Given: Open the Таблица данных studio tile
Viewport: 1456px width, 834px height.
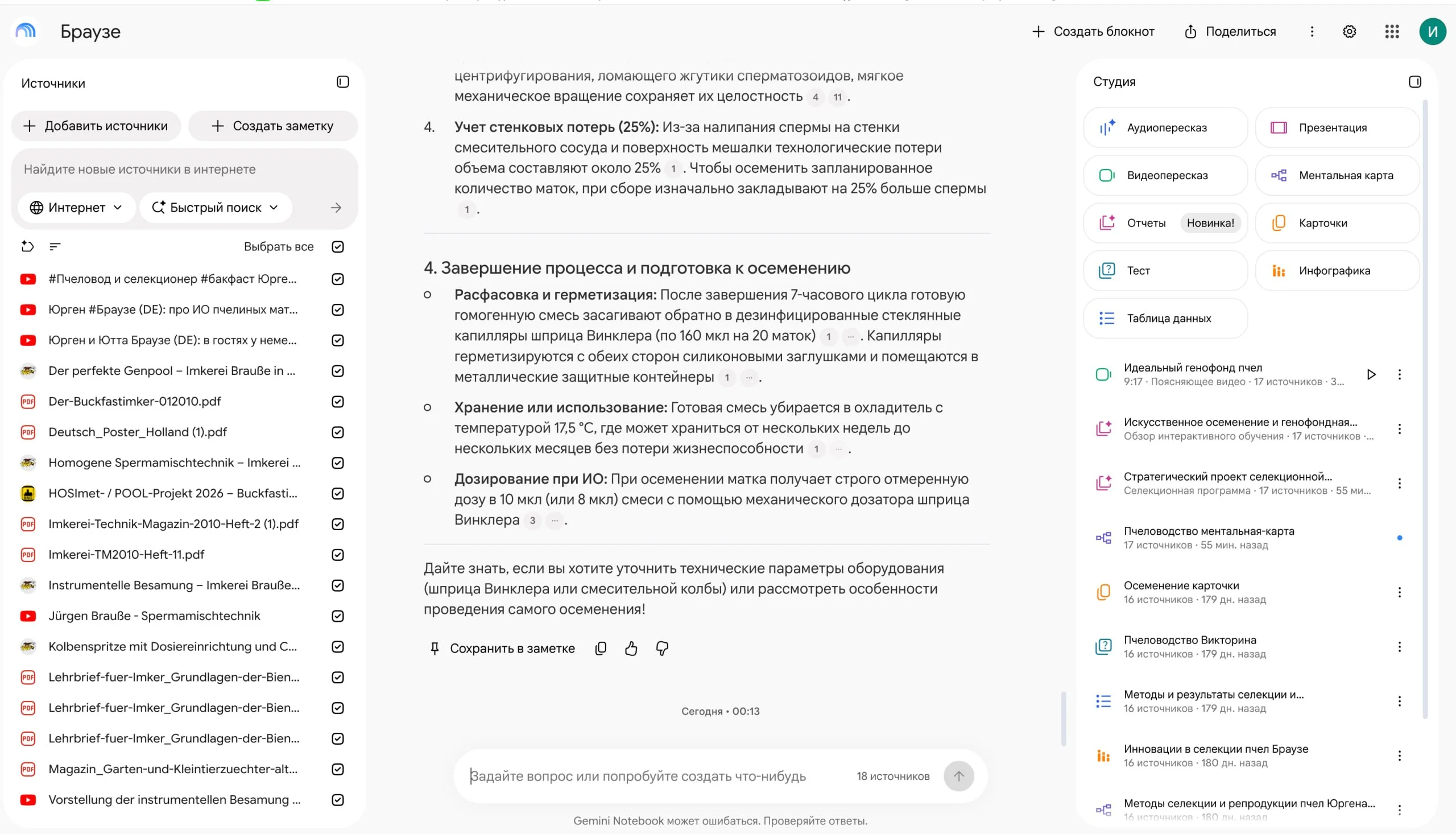Looking at the screenshot, I should pos(1165,318).
